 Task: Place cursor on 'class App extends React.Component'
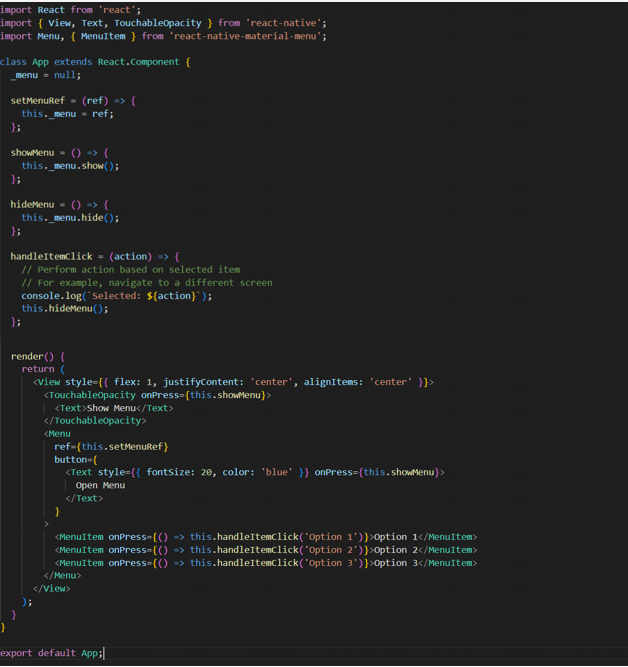click(90, 62)
